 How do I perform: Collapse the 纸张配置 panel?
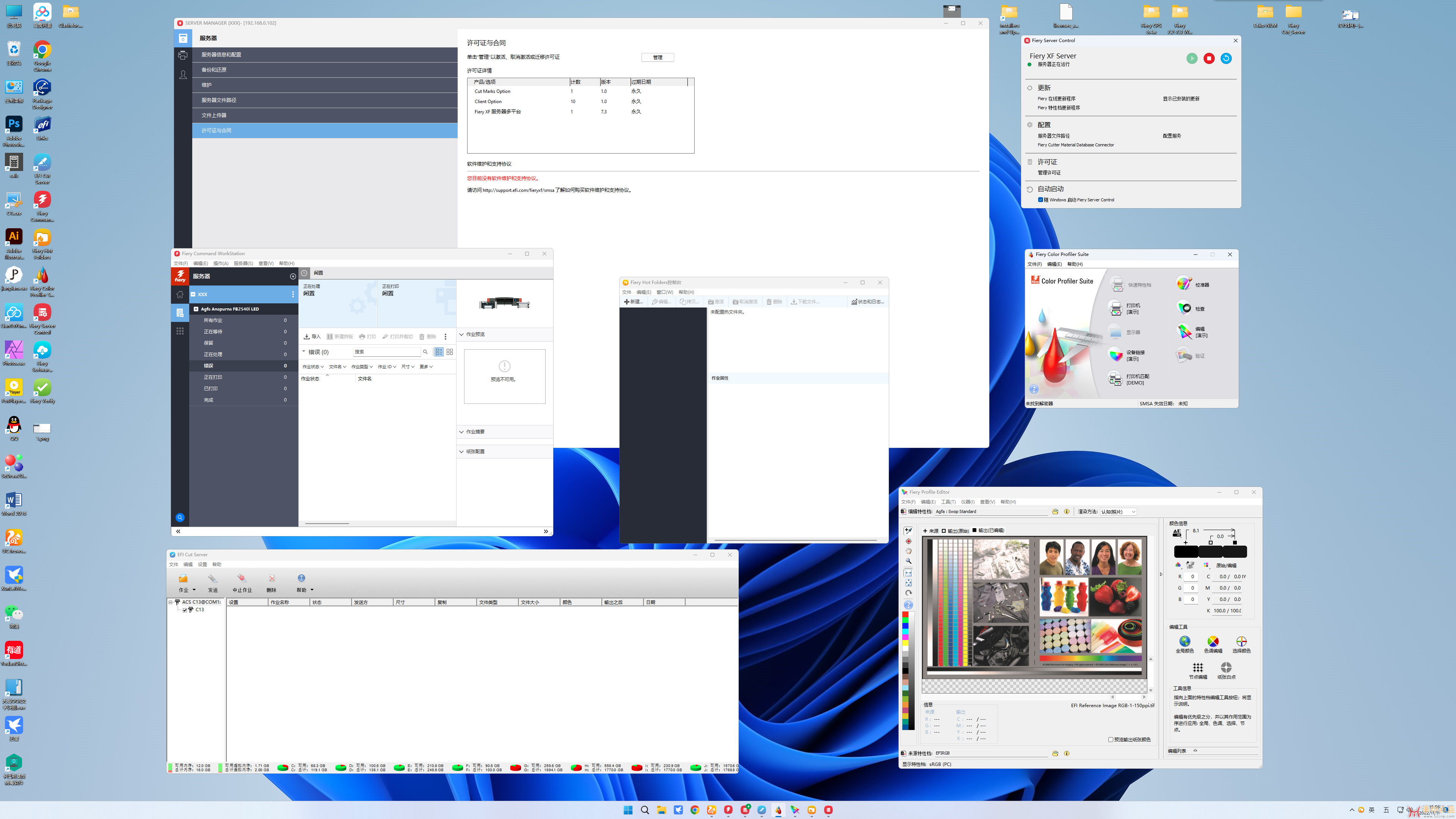(x=461, y=452)
